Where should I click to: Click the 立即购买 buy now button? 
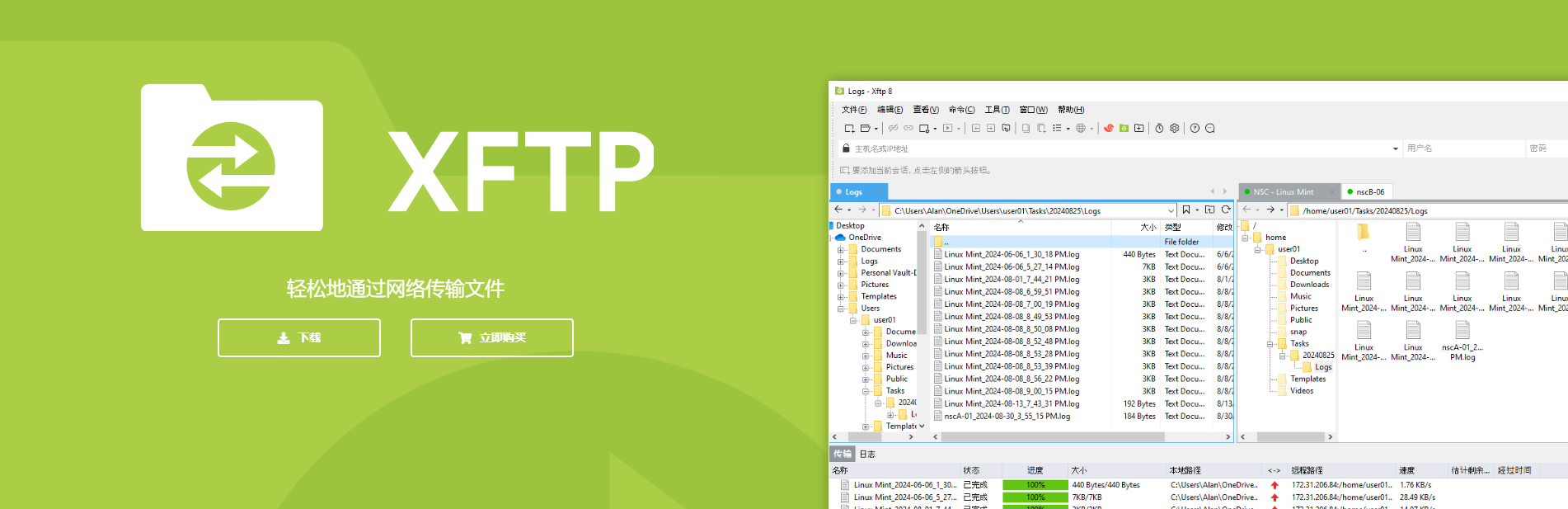492,337
